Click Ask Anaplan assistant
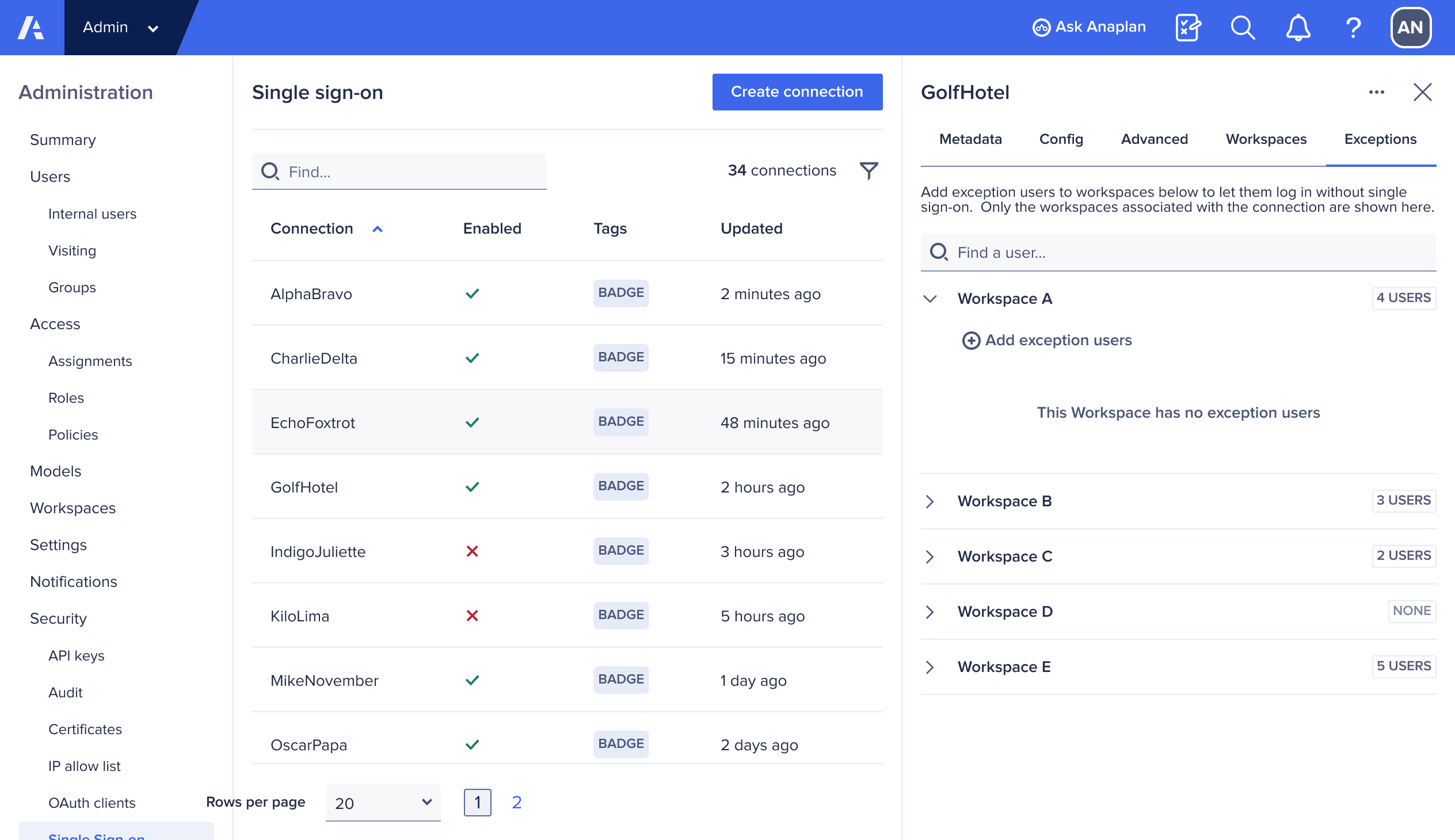This screenshot has height=840, width=1455. 1089,27
